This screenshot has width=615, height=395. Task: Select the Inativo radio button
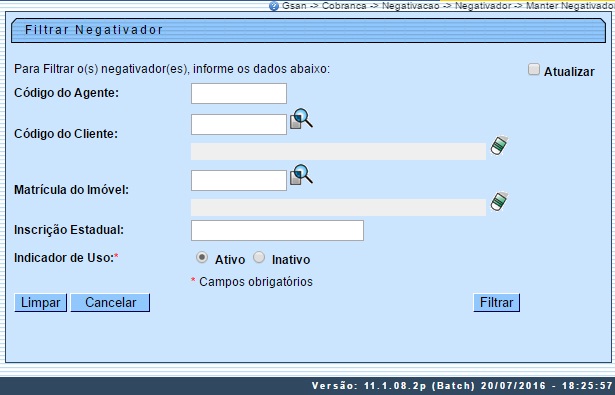pos(259,258)
